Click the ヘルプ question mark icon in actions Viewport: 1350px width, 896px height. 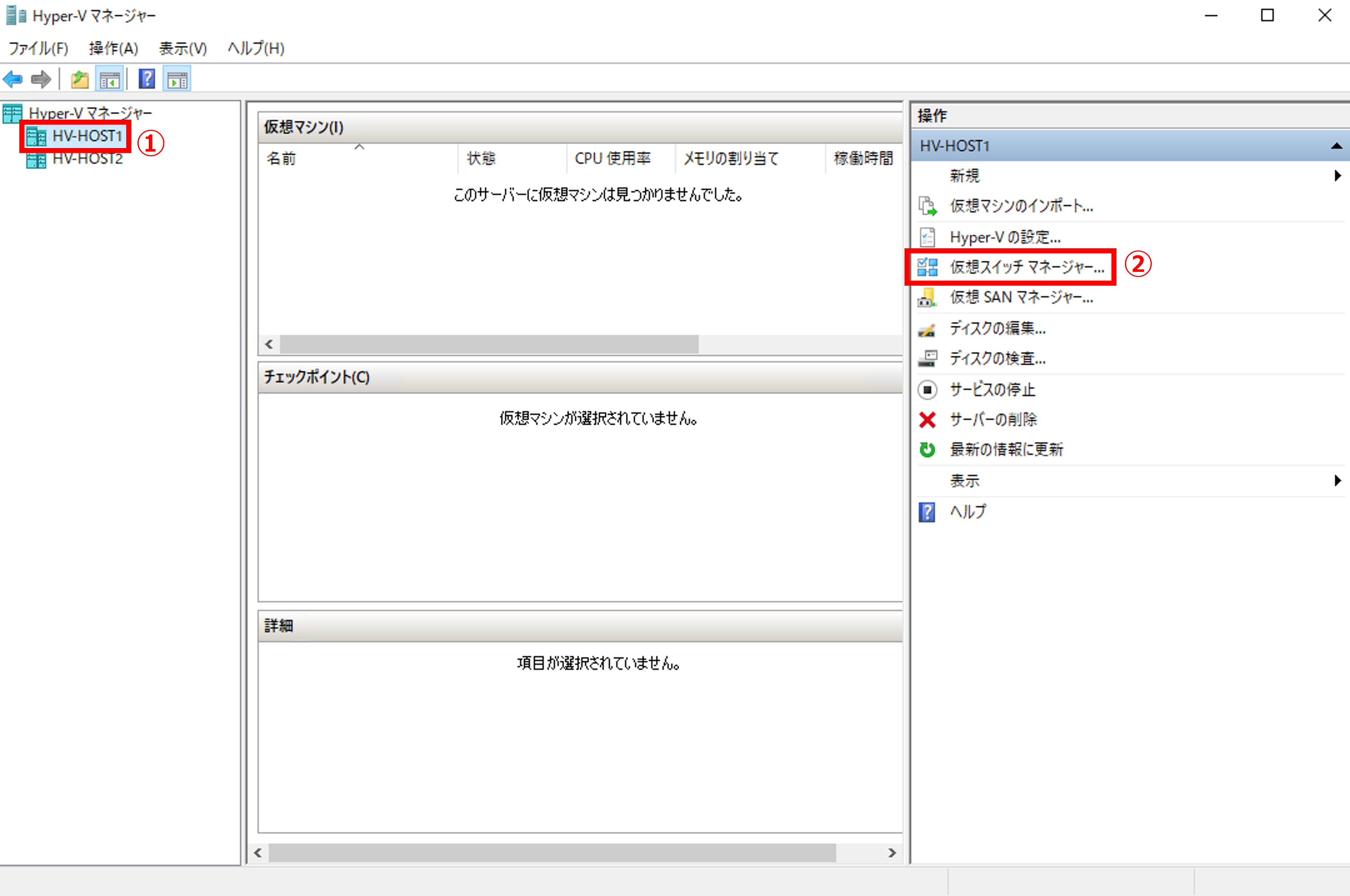[x=927, y=512]
